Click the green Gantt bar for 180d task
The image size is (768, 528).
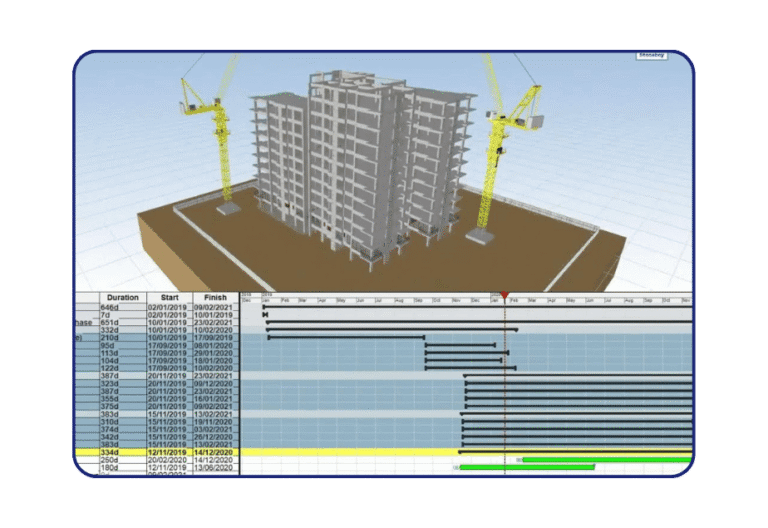point(527,467)
